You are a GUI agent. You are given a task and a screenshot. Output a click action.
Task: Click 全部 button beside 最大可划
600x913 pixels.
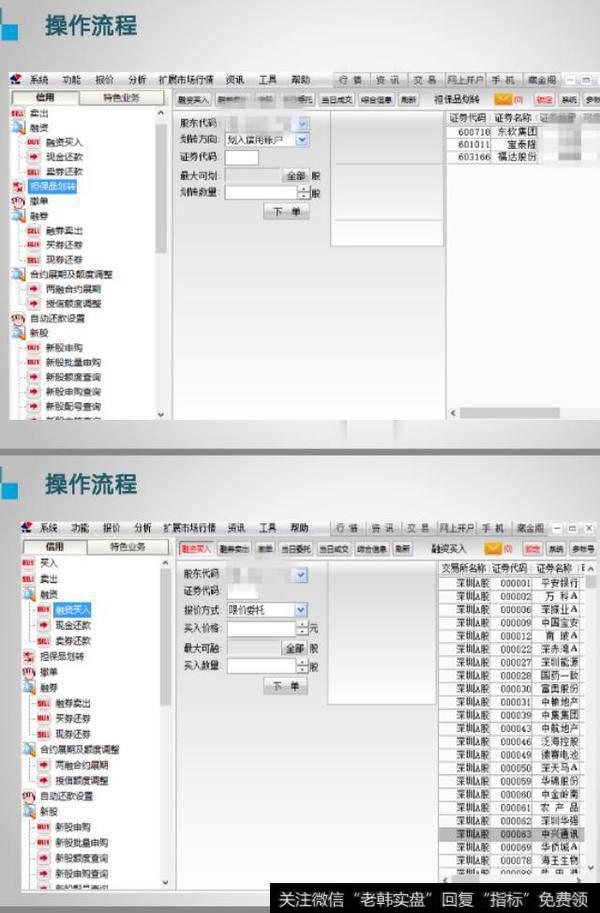coord(296,175)
